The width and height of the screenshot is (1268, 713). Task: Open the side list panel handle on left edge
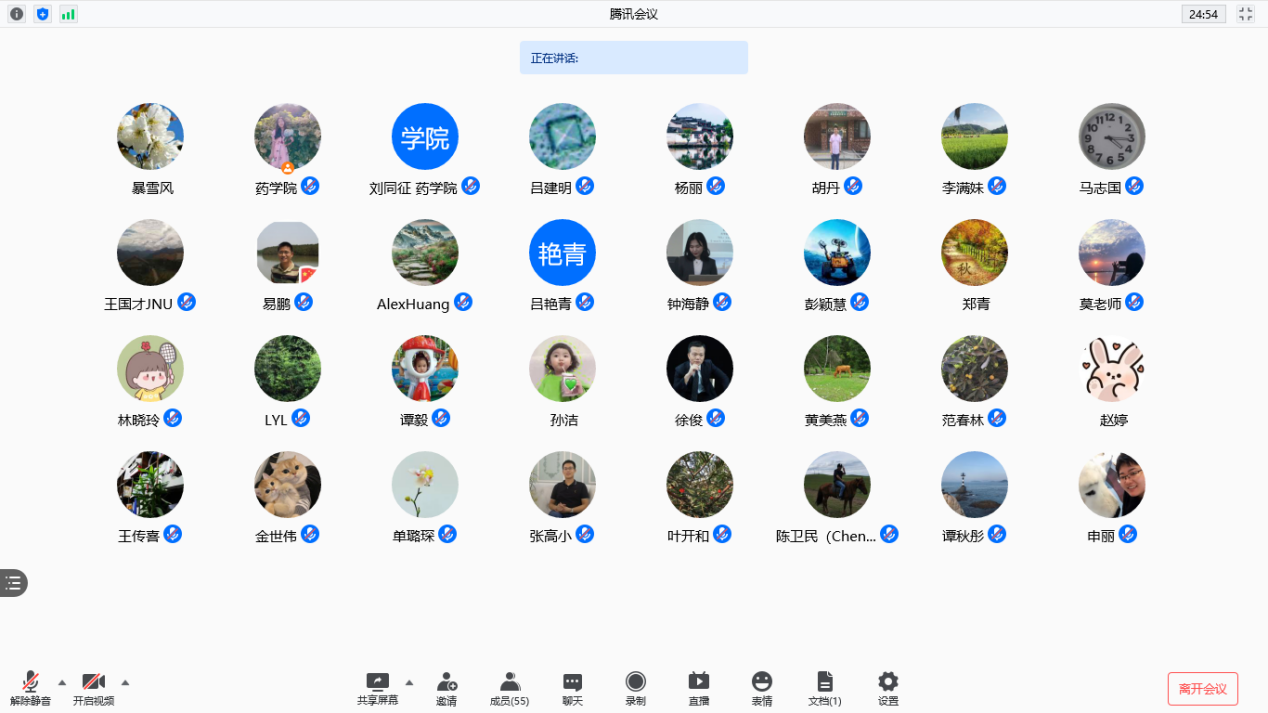coord(13,583)
